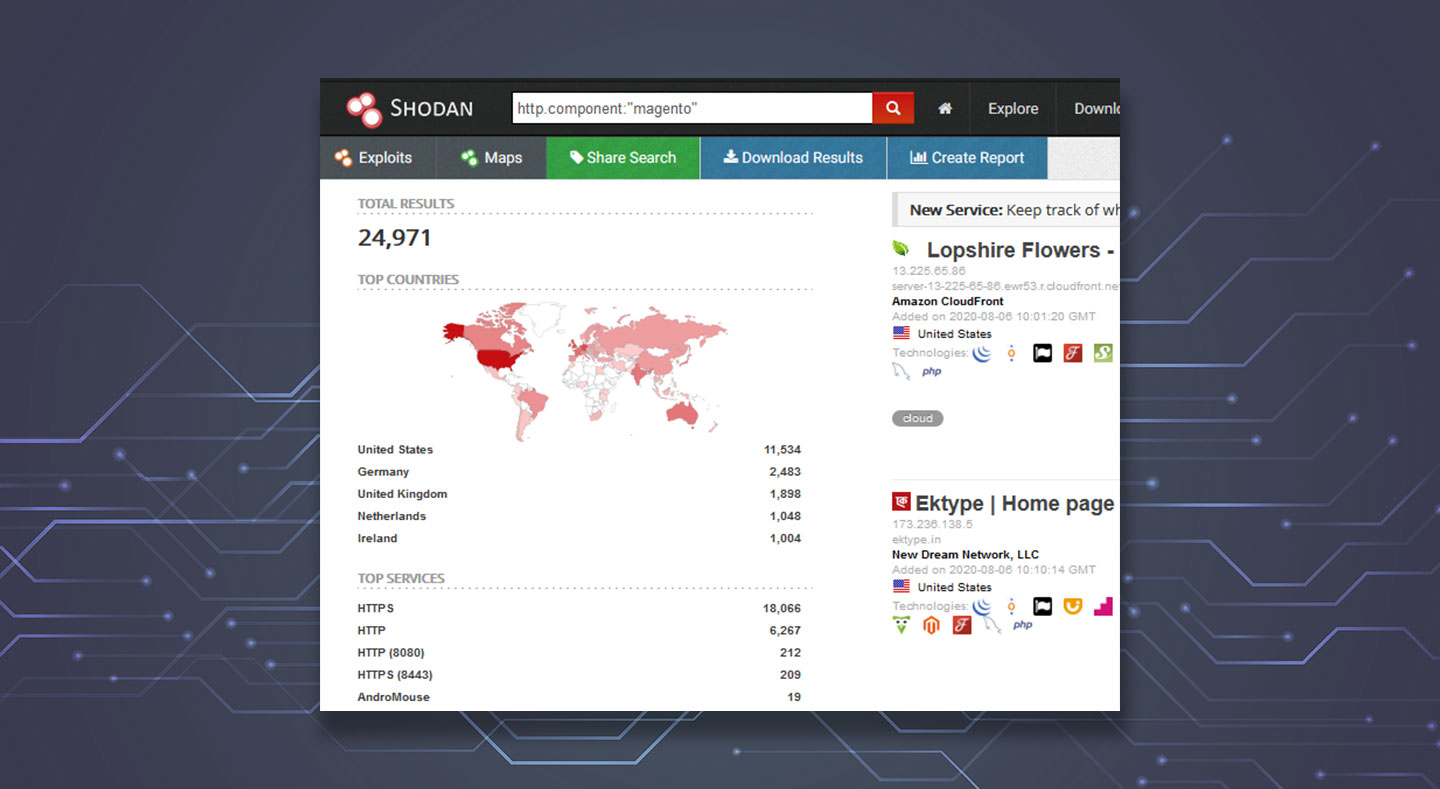Screen dimensions: 1440x789
Task: Click the green owl icon under Ektype
Action: pos(901,626)
